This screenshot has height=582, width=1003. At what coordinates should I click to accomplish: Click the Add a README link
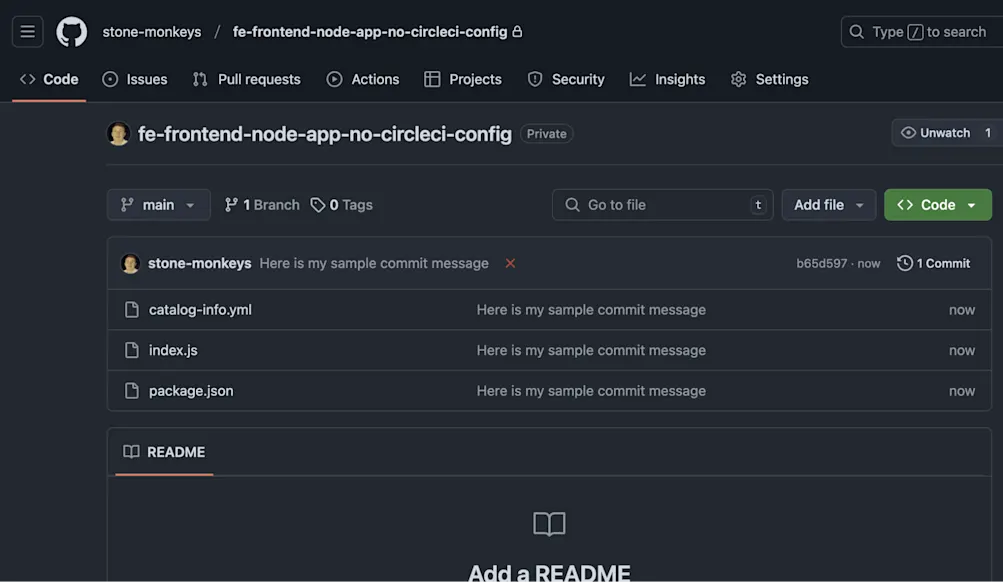(549, 571)
